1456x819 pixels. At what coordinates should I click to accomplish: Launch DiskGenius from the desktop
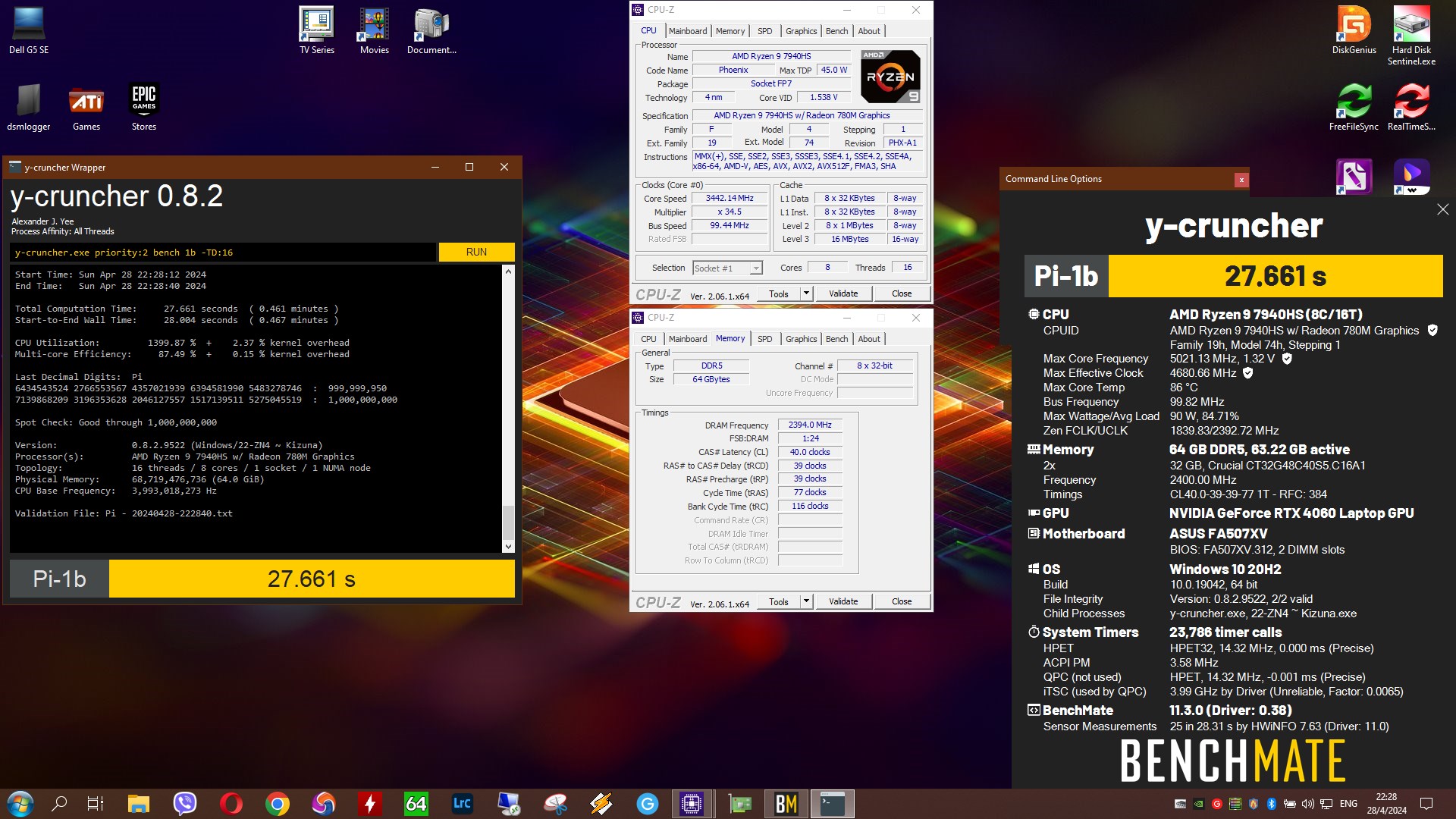[x=1354, y=31]
